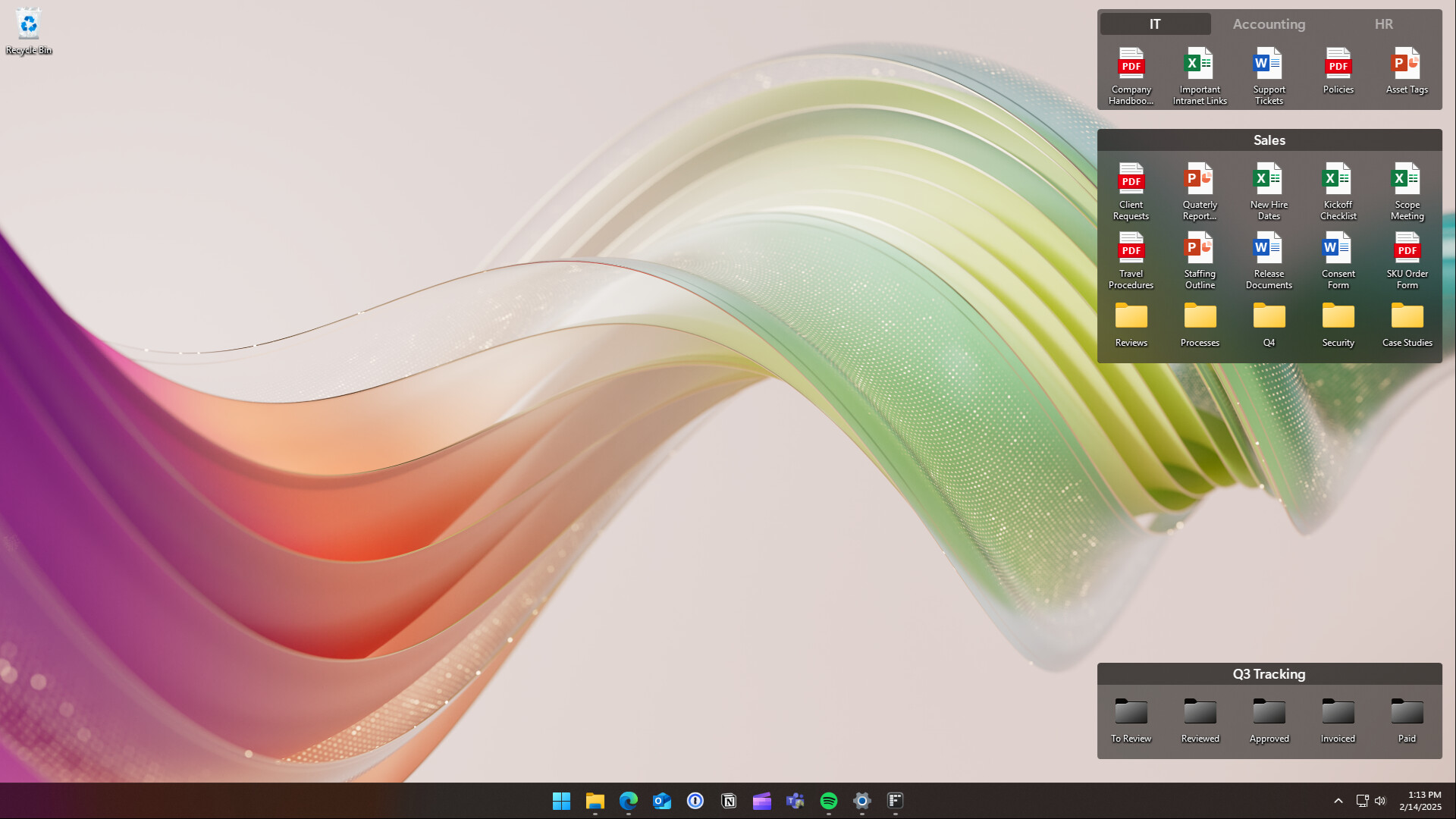The height and width of the screenshot is (819, 1456).
Task: Open Microsoft Teams from the taskbar
Action: pyautogui.click(x=795, y=801)
